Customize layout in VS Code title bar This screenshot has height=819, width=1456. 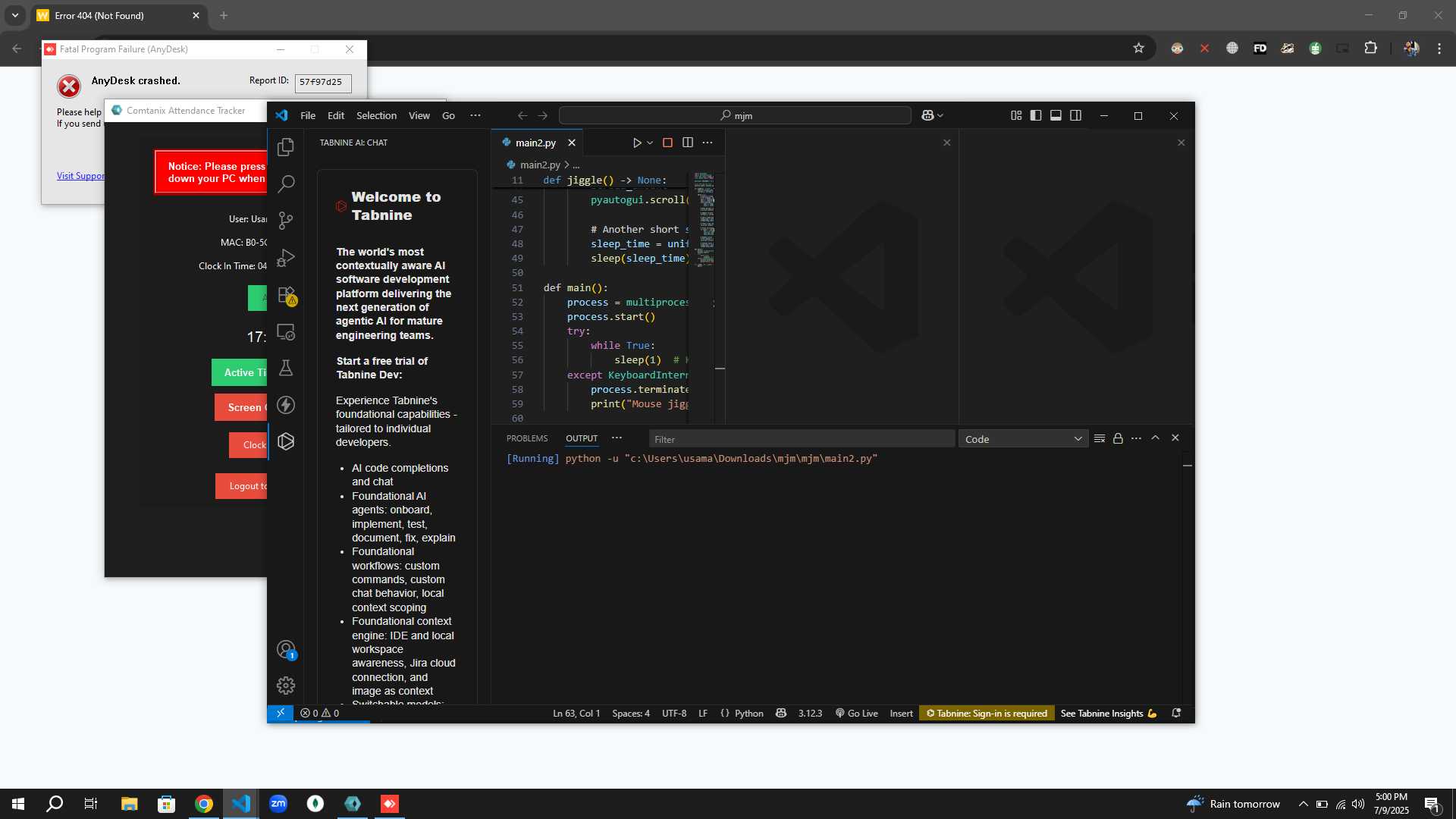click(1016, 115)
